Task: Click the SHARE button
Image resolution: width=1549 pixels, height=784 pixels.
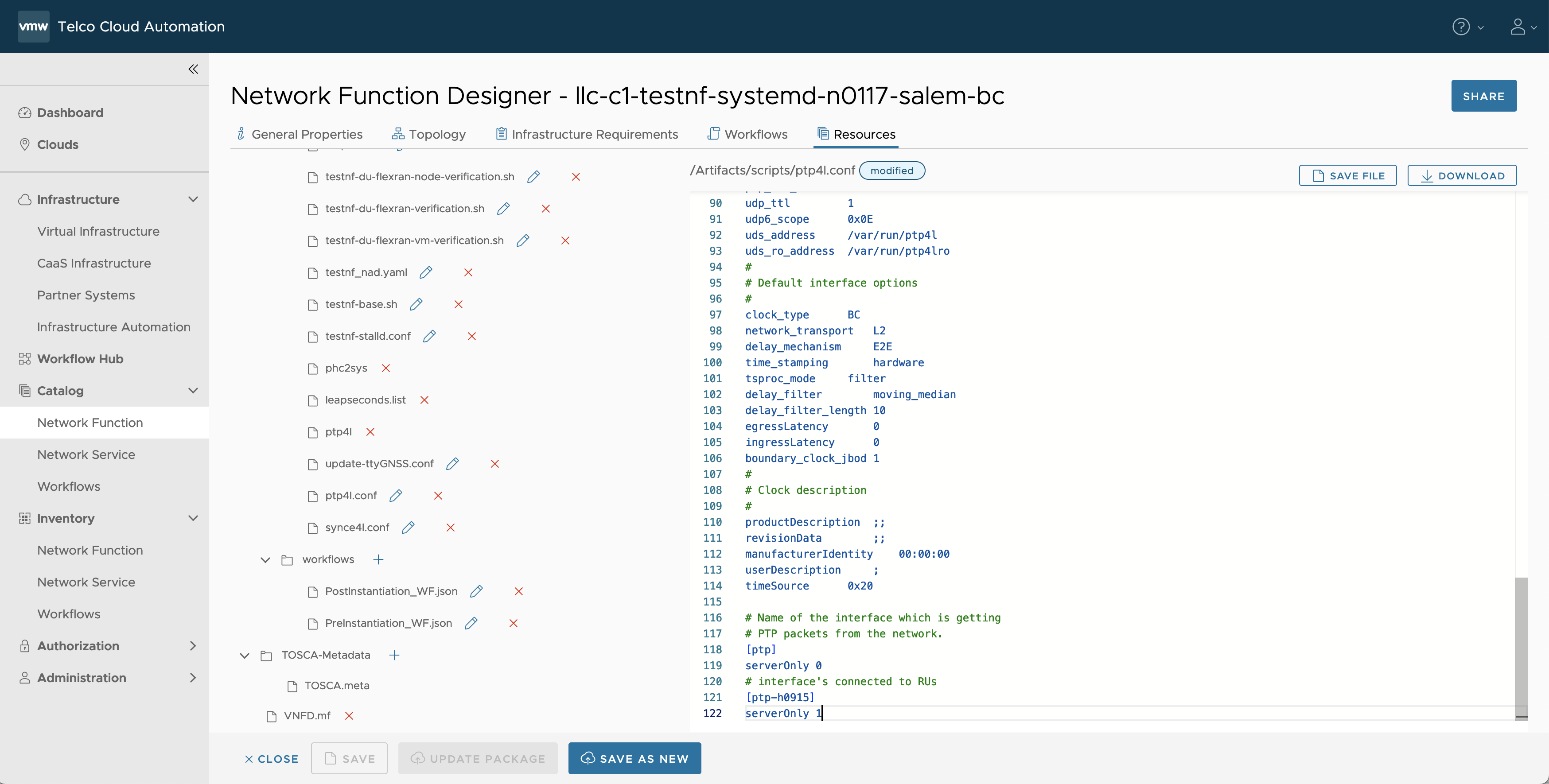Action: coord(1483,96)
